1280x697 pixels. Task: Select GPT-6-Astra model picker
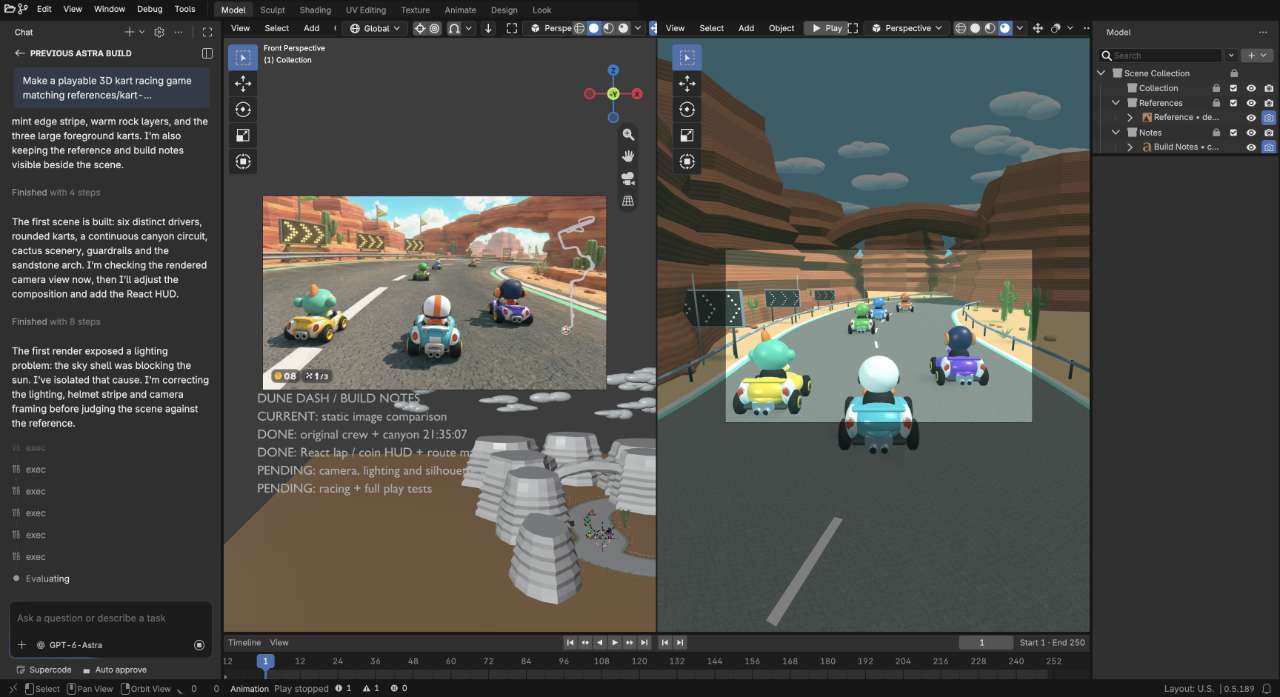point(69,645)
